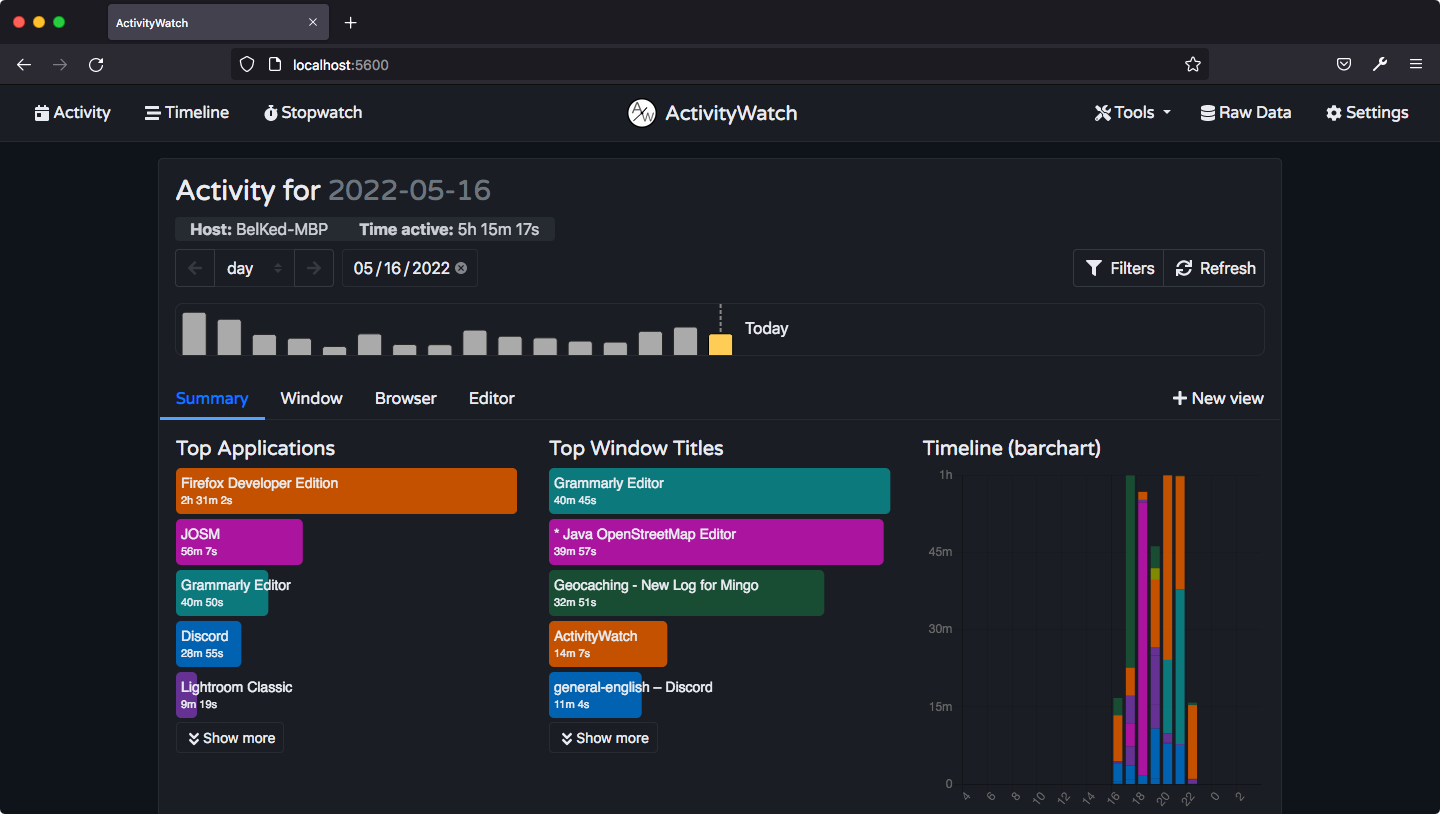The height and width of the screenshot is (814, 1440).
Task: Open Raw Data page
Action: click(x=1246, y=113)
